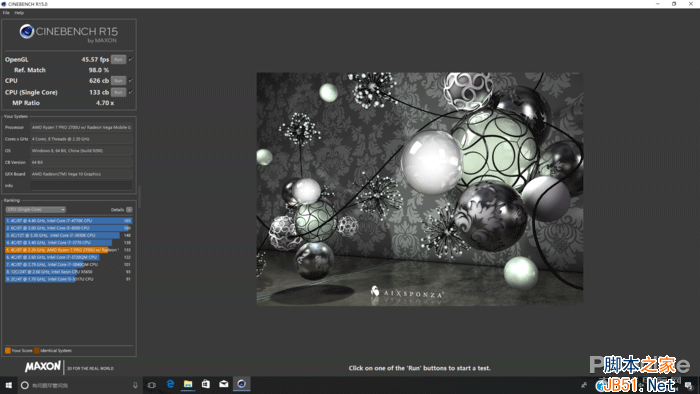Viewport: 700px width, 394px height.
Task: Click the Cinebench R15 logo icon
Action: (x=27, y=32)
